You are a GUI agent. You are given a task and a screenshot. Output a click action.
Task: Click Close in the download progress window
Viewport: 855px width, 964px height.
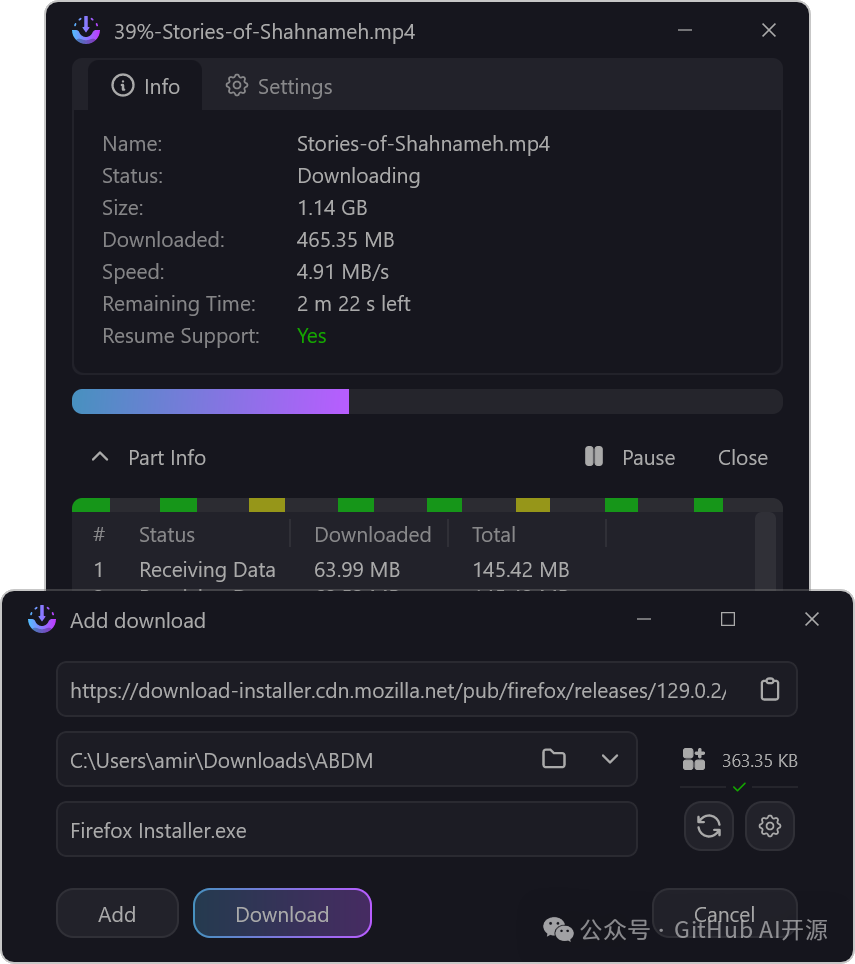[743, 457]
